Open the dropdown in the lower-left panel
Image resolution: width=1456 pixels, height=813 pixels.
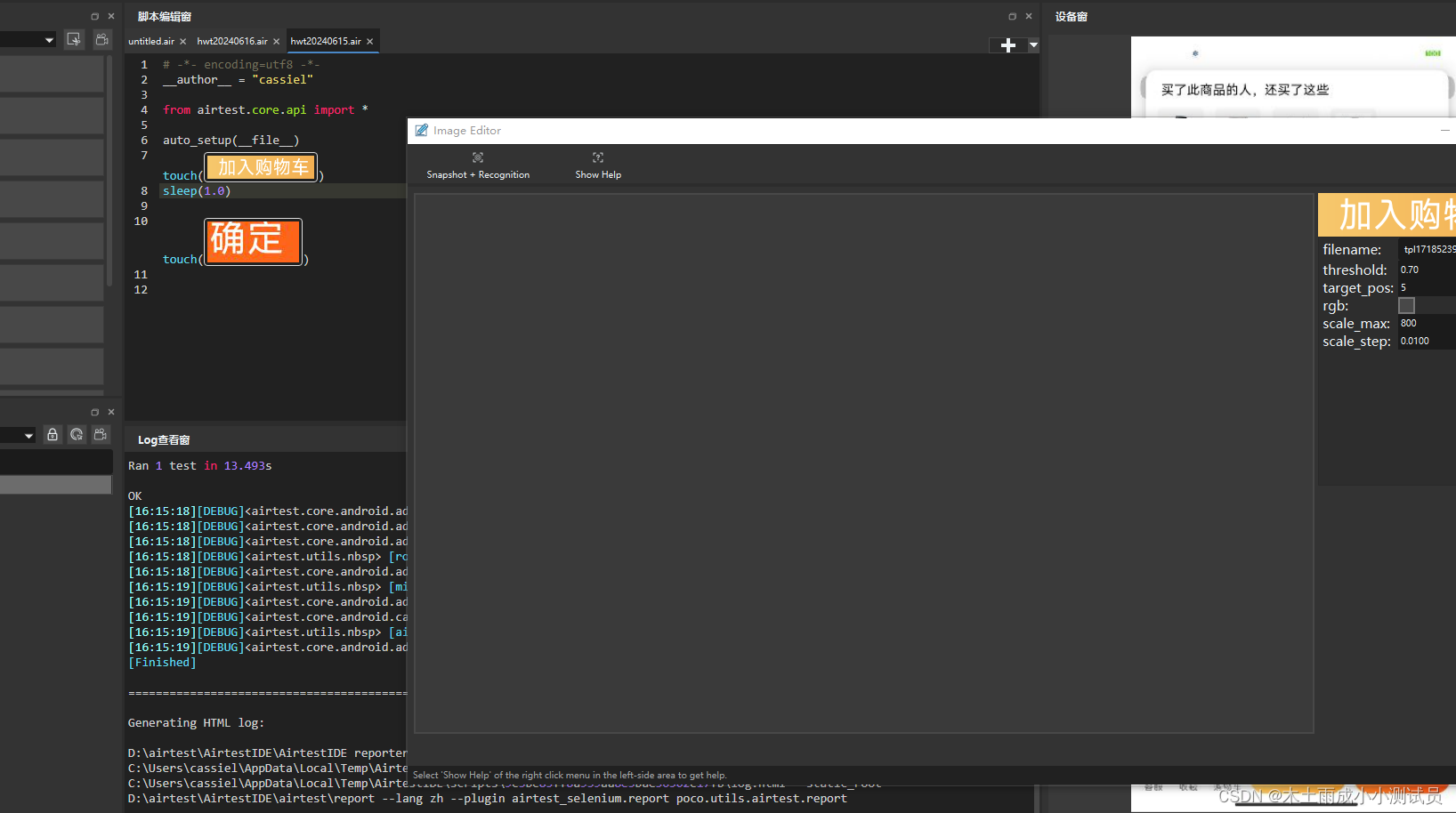28,436
